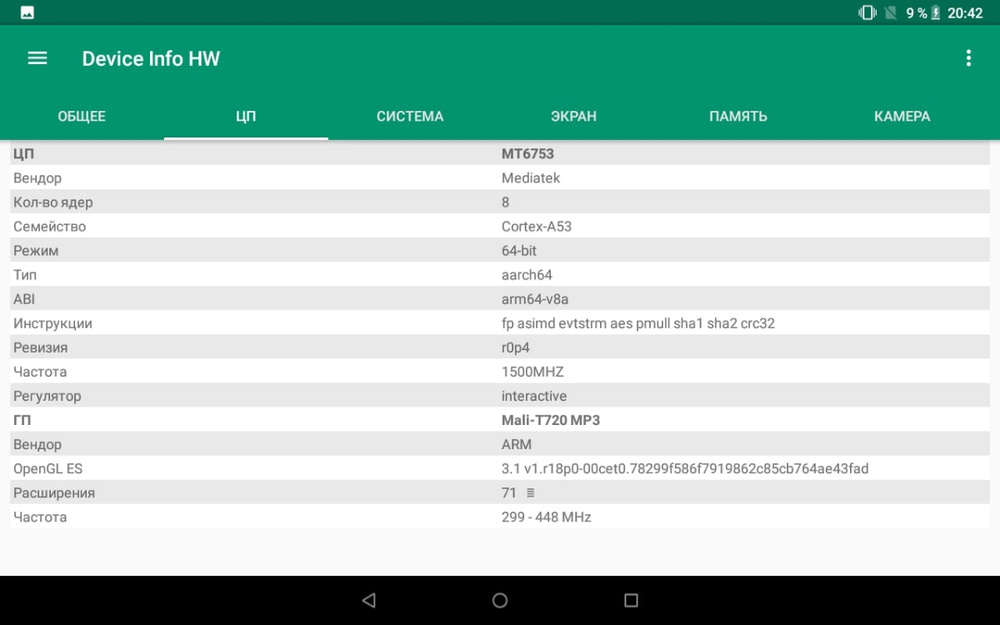Go to the КАМЕРА tab

point(902,116)
